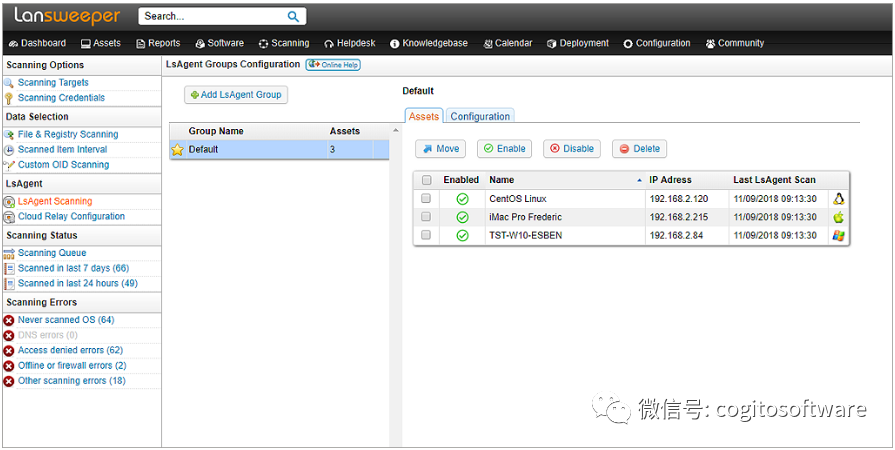Click the Scanning Queue icon
This screenshot has width=895, height=450.
[9, 254]
